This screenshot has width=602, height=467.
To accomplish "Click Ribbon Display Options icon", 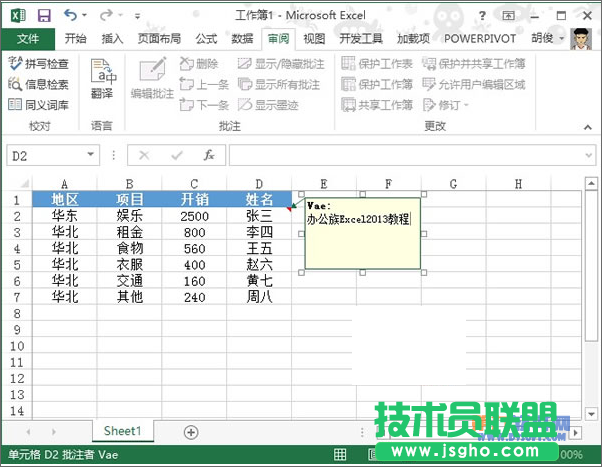I will pyautogui.click(x=509, y=16).
